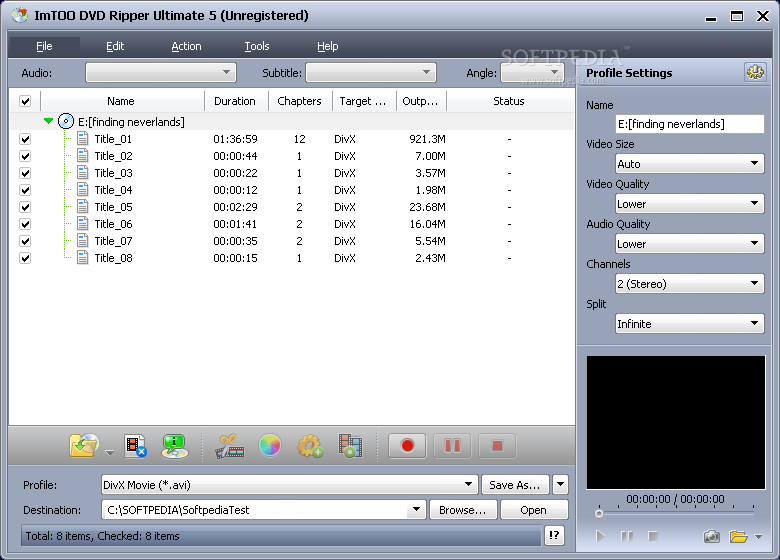Click the ImTOO app icon in title bar

tap(20, 15)
